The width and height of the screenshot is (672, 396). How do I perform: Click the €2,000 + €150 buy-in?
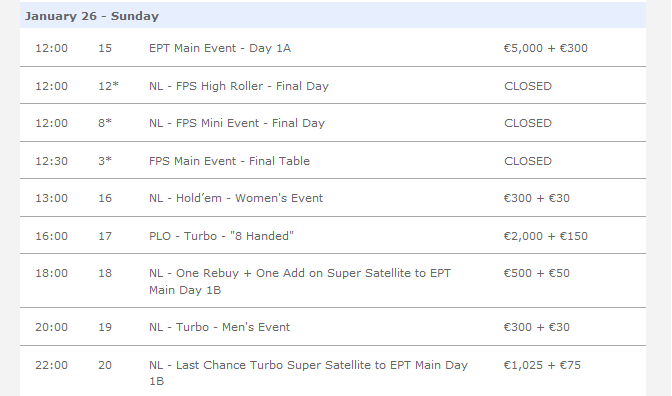point(546,236)
